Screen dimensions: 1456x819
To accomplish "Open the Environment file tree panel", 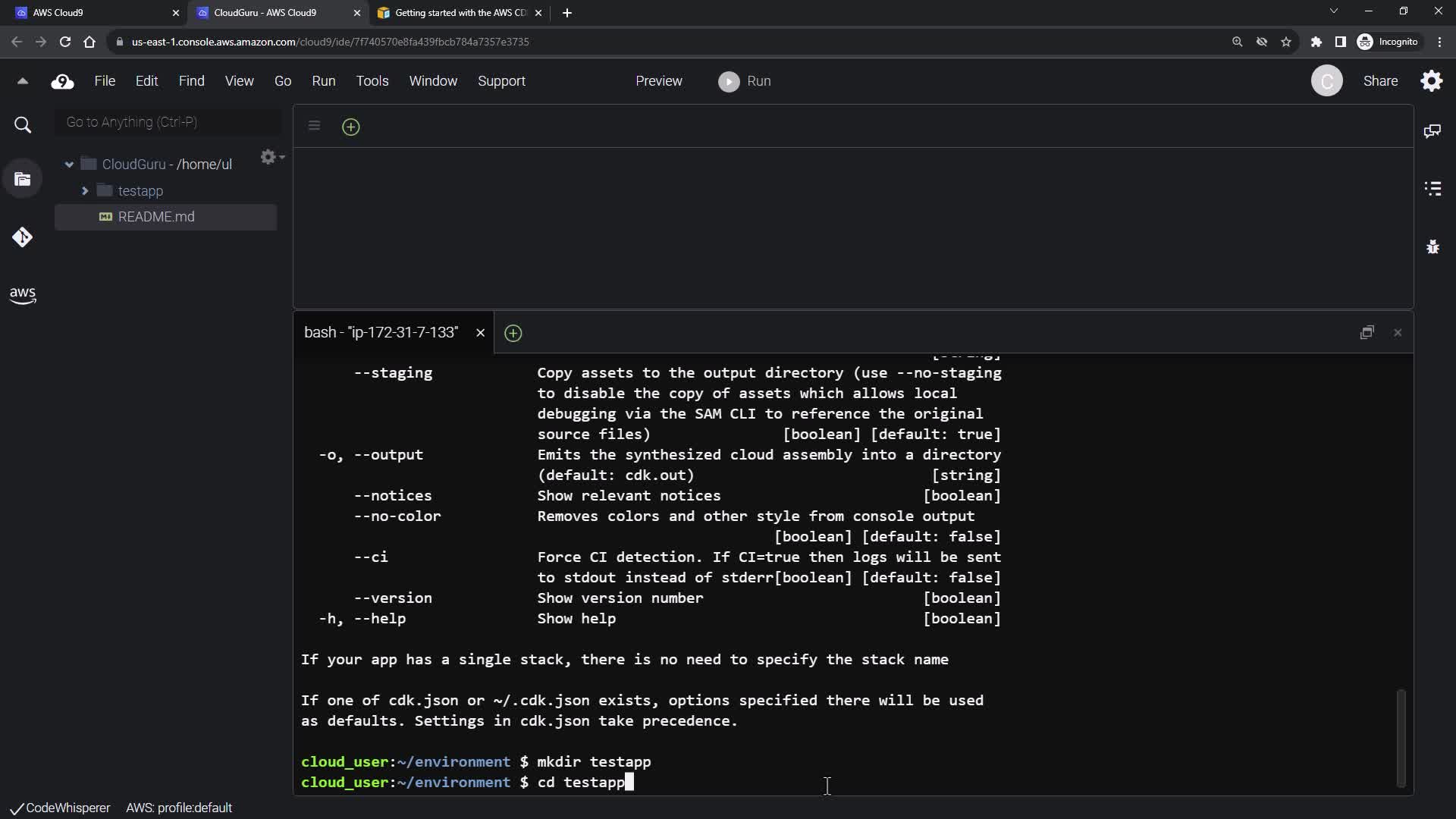I will (x=23, y=180).
